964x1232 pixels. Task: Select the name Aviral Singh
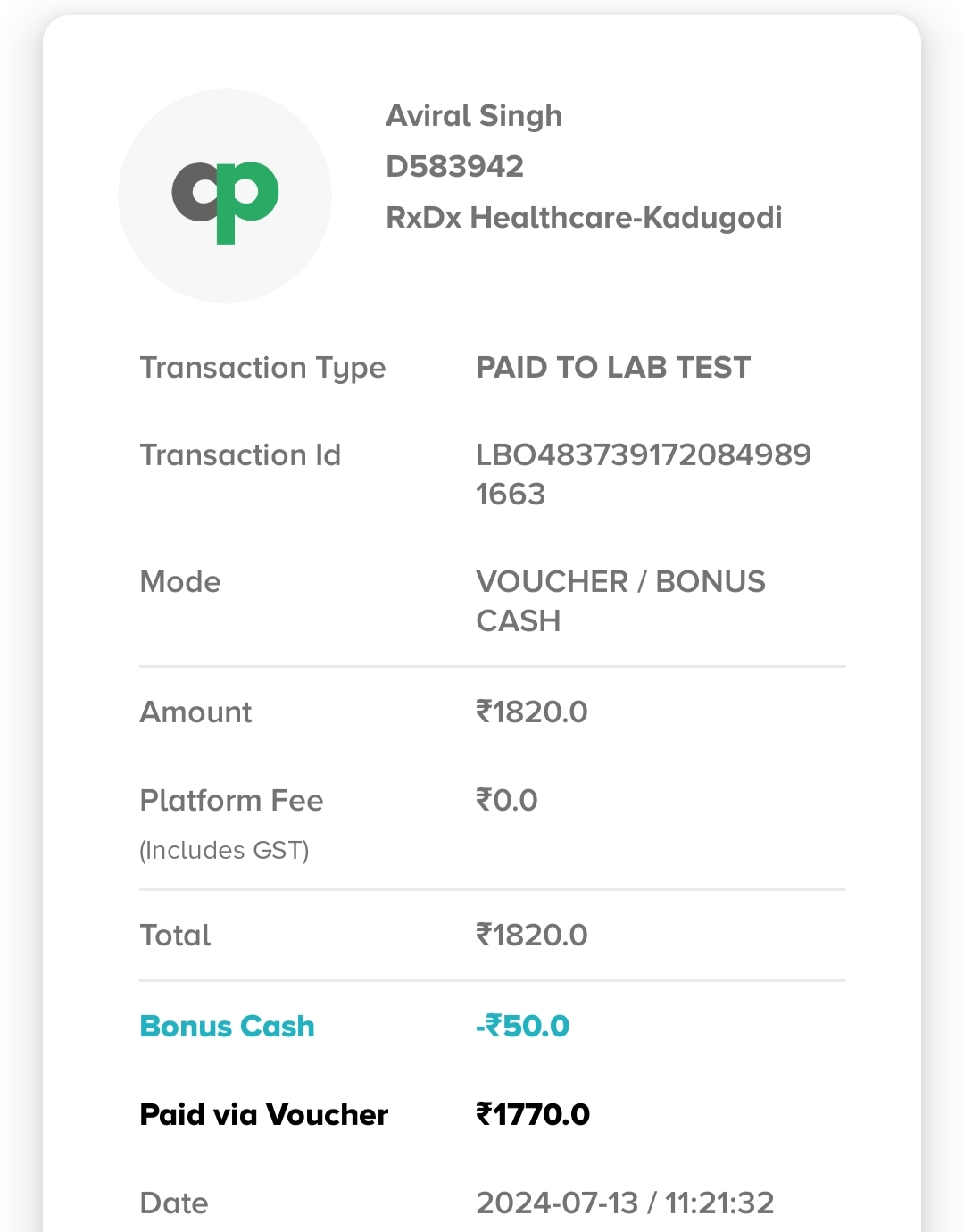pos(474,116)
